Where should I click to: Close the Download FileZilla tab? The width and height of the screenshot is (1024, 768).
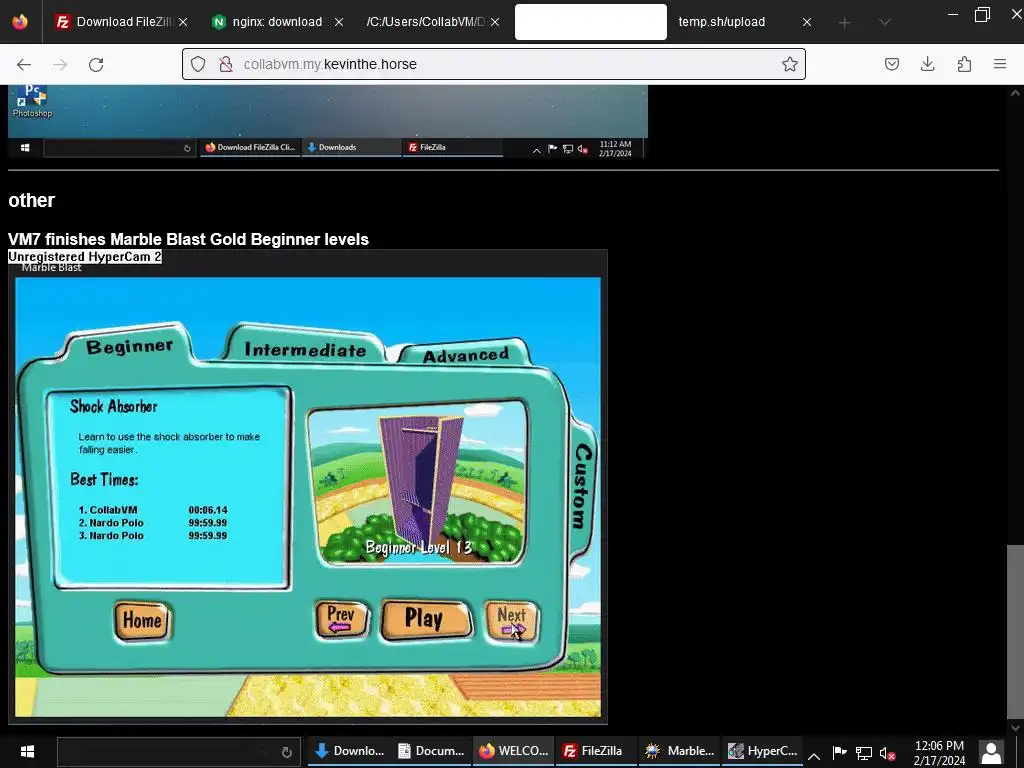183,22
